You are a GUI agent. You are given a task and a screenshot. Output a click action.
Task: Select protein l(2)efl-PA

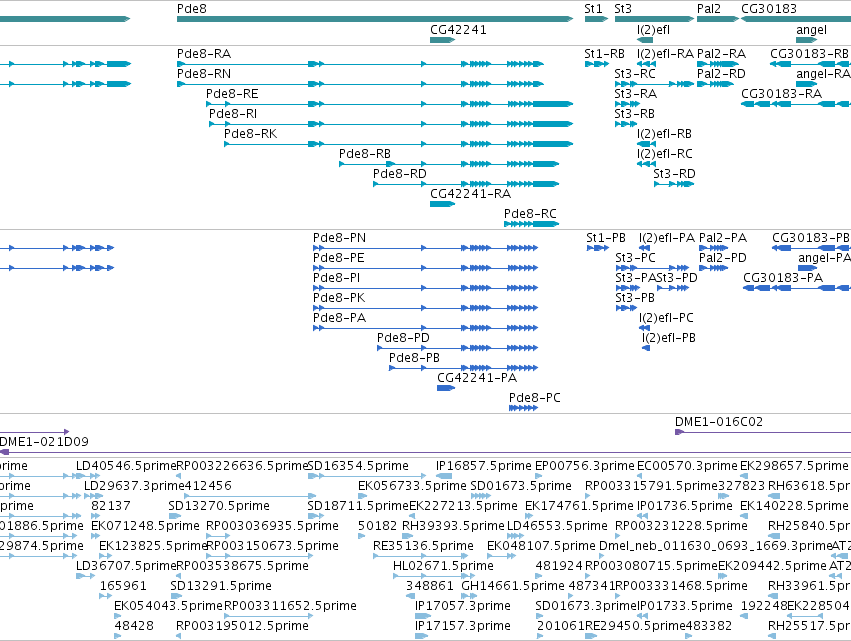644,248
